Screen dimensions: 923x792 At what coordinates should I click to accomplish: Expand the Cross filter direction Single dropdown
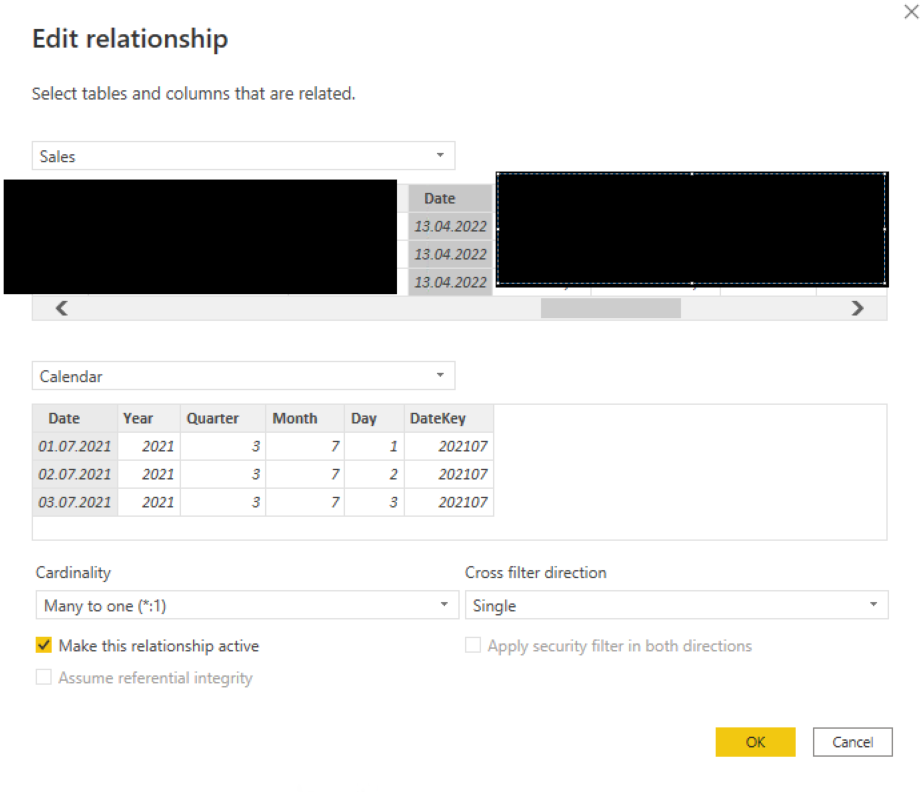[x=676, y=605]
